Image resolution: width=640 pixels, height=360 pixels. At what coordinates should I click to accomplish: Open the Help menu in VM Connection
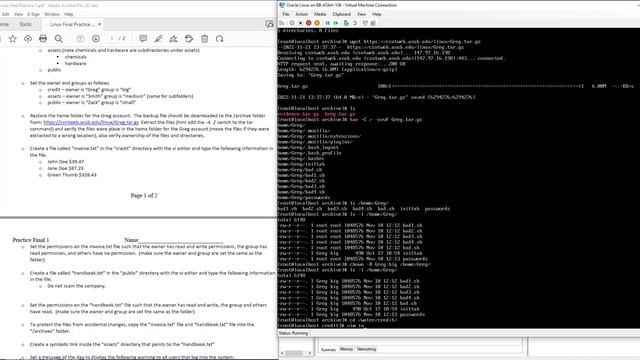pyautogui.click(x=377, y=14)
